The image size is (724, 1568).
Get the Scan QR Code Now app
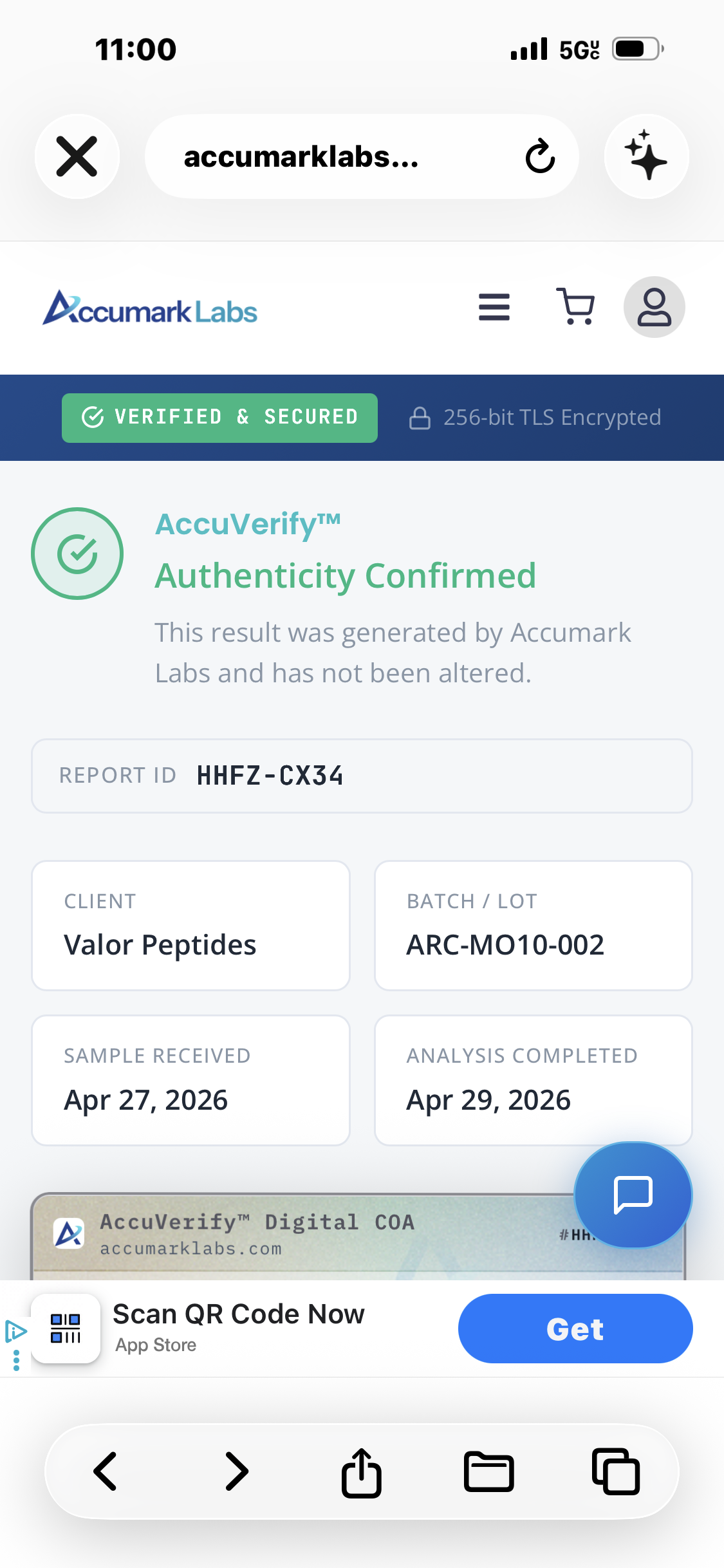coord(575,1329)
